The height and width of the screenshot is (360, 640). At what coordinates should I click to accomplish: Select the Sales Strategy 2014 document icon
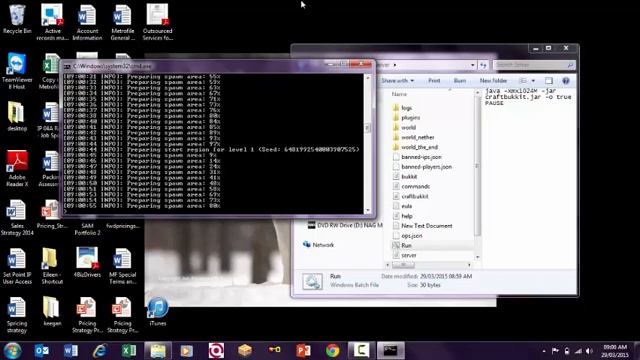[17, 218]
